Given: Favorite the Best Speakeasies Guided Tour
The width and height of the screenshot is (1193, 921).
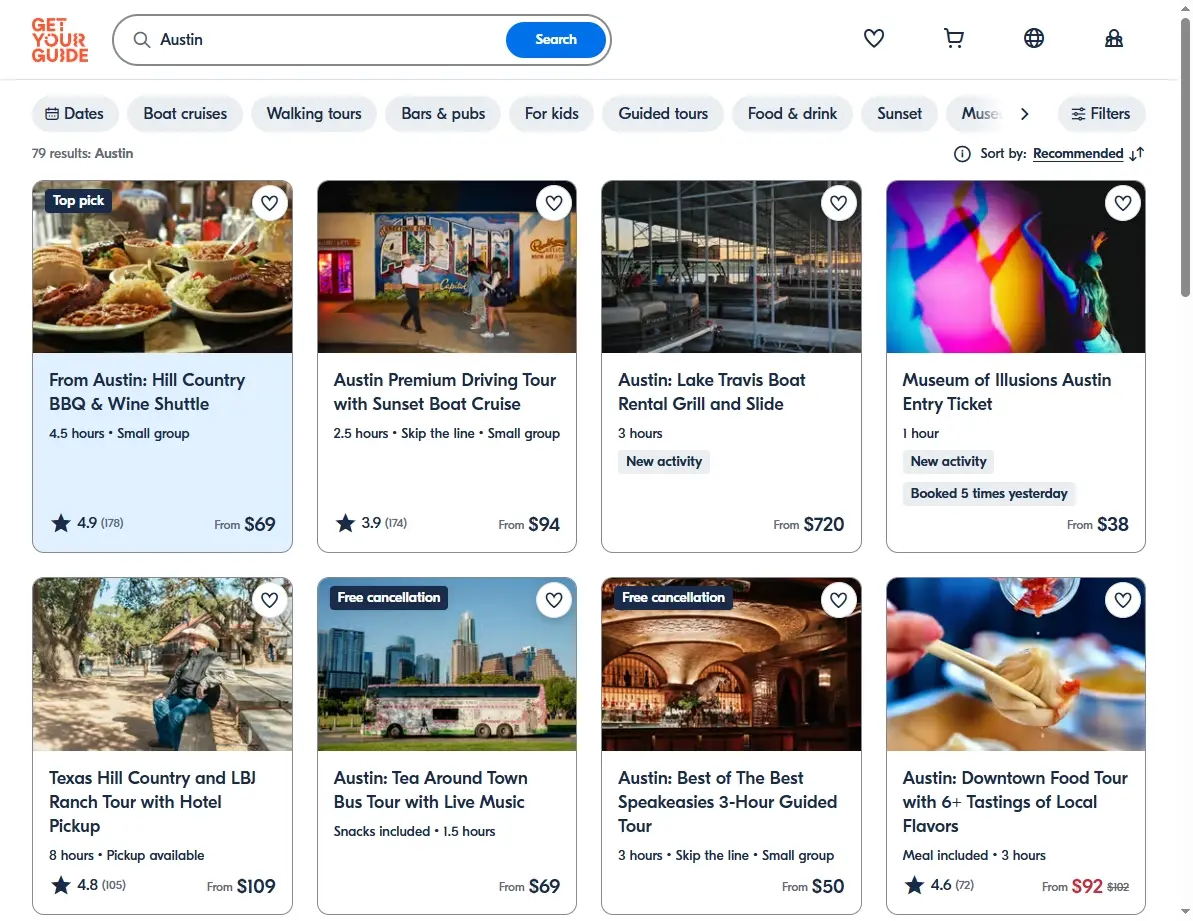Looking at the screenshot, I should click(838, 600).
